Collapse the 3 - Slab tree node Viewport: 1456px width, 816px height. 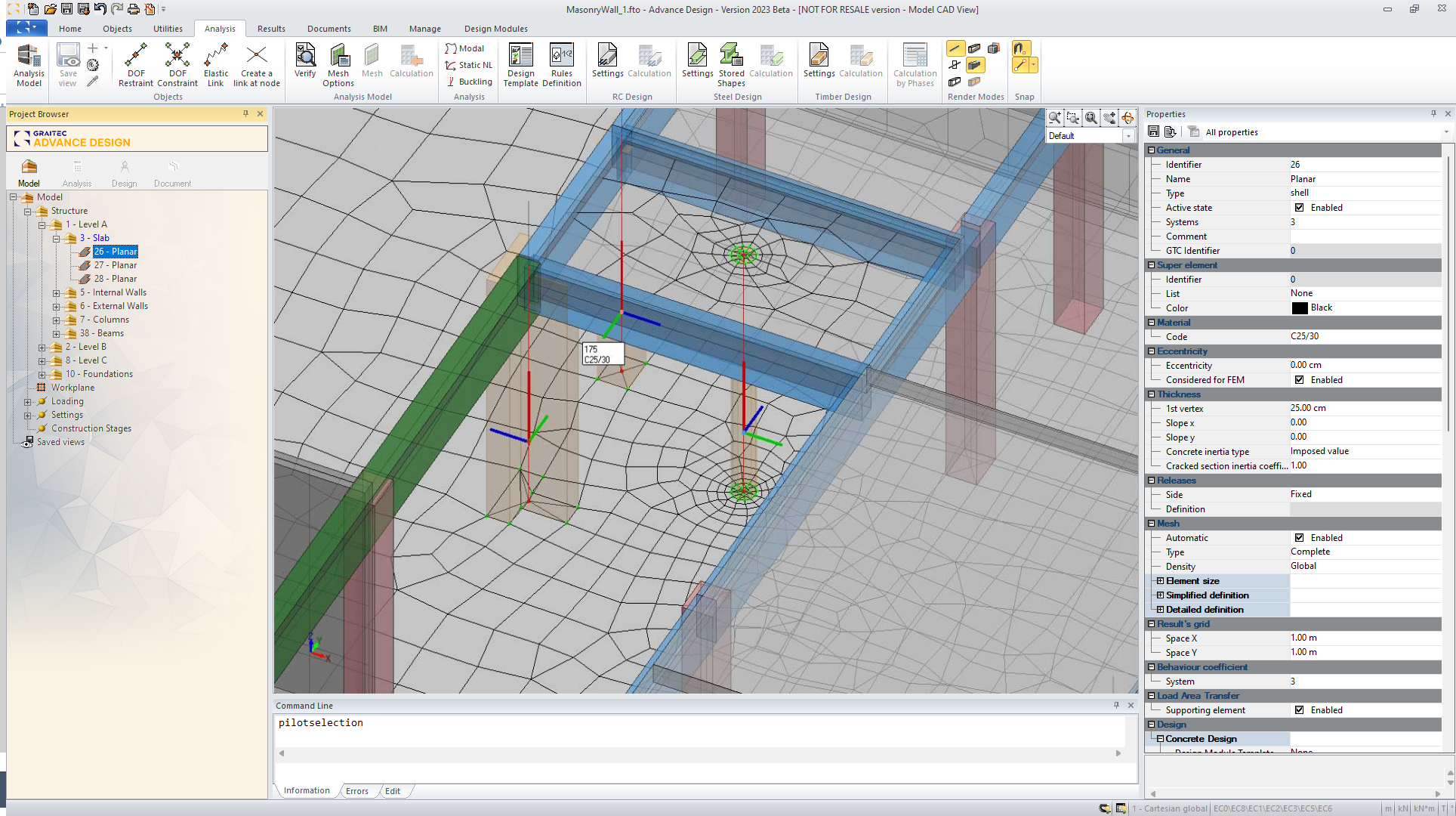(56, 239)
